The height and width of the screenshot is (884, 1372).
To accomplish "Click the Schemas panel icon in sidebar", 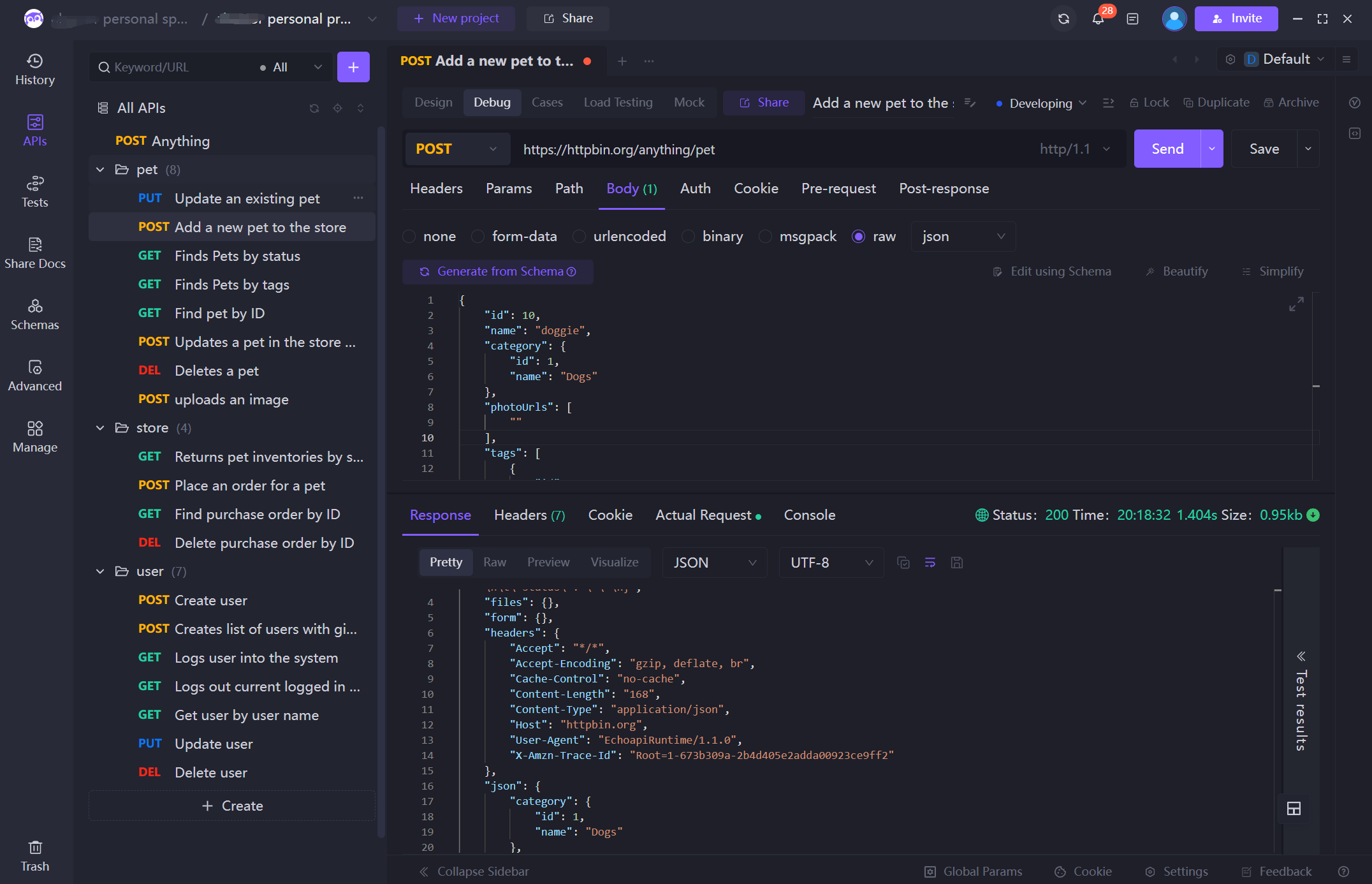I will (34, 314).
